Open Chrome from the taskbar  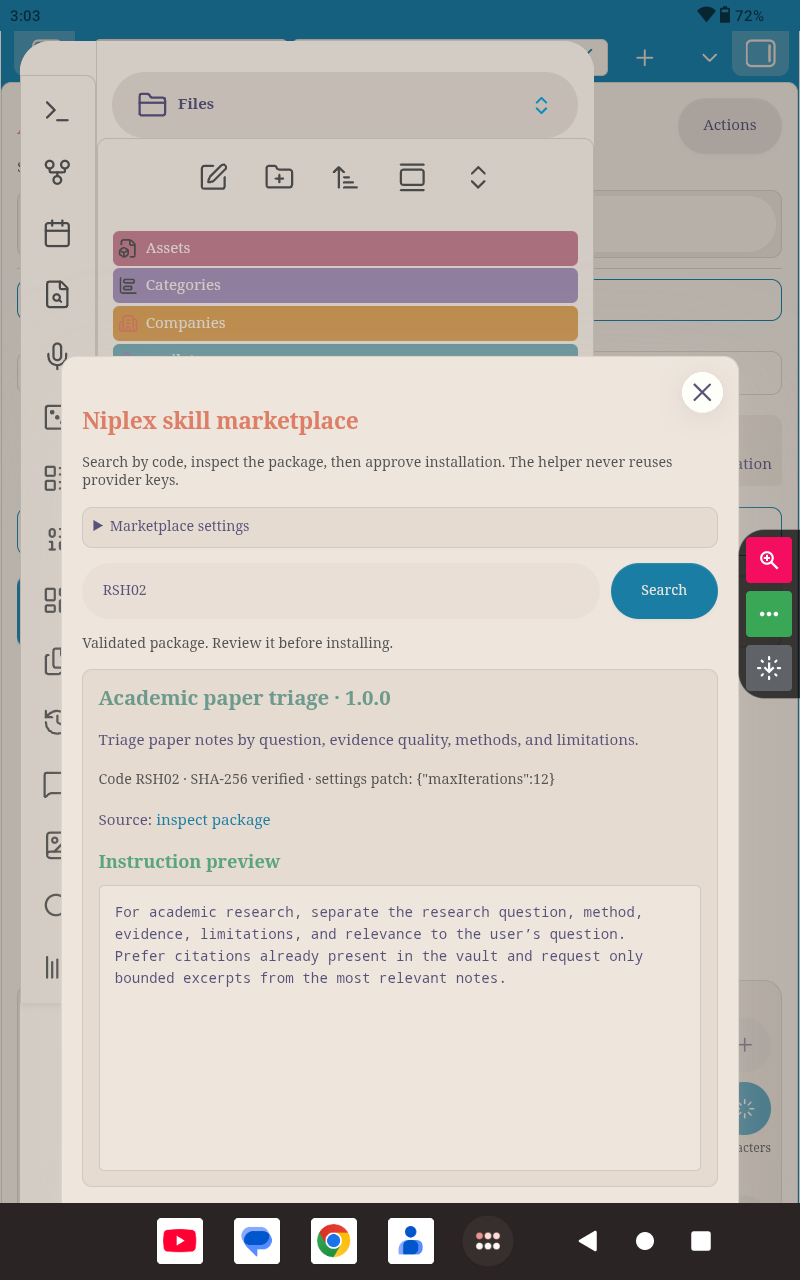[x=334, y=1241]
